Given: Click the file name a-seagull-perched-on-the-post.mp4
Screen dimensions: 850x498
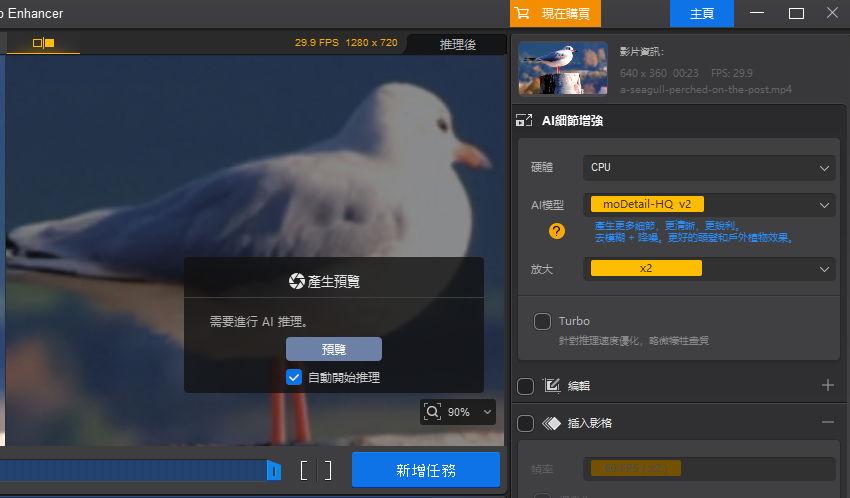Looking at the screenshot, I should (705, 89).
